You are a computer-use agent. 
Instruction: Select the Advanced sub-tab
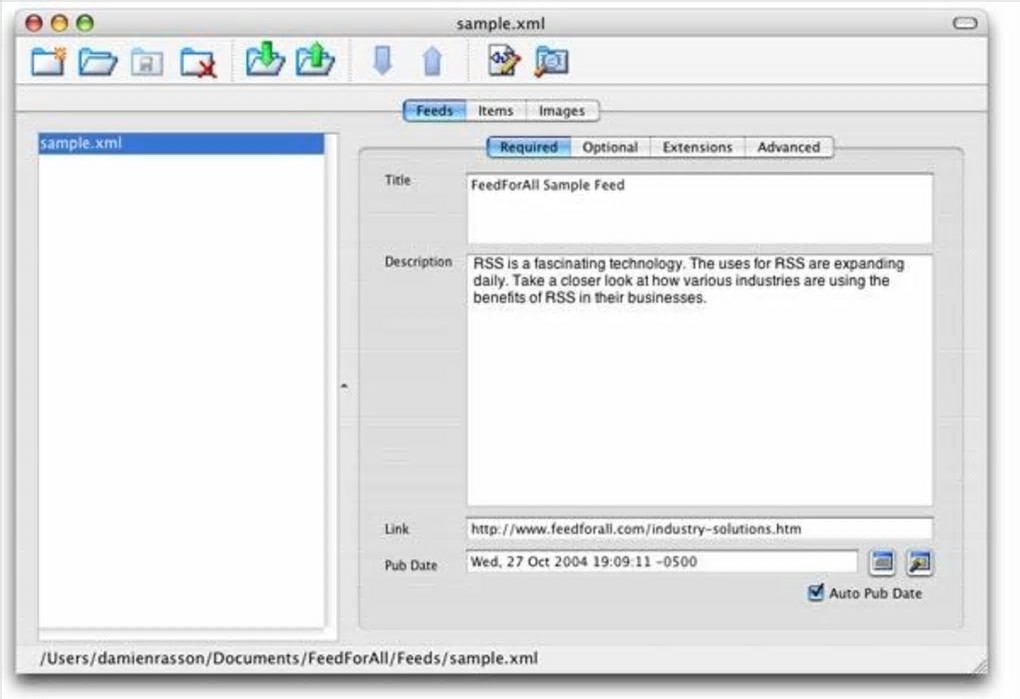788,147
